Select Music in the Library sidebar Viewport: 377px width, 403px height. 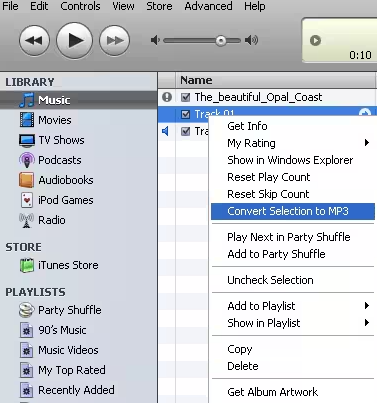78,100
